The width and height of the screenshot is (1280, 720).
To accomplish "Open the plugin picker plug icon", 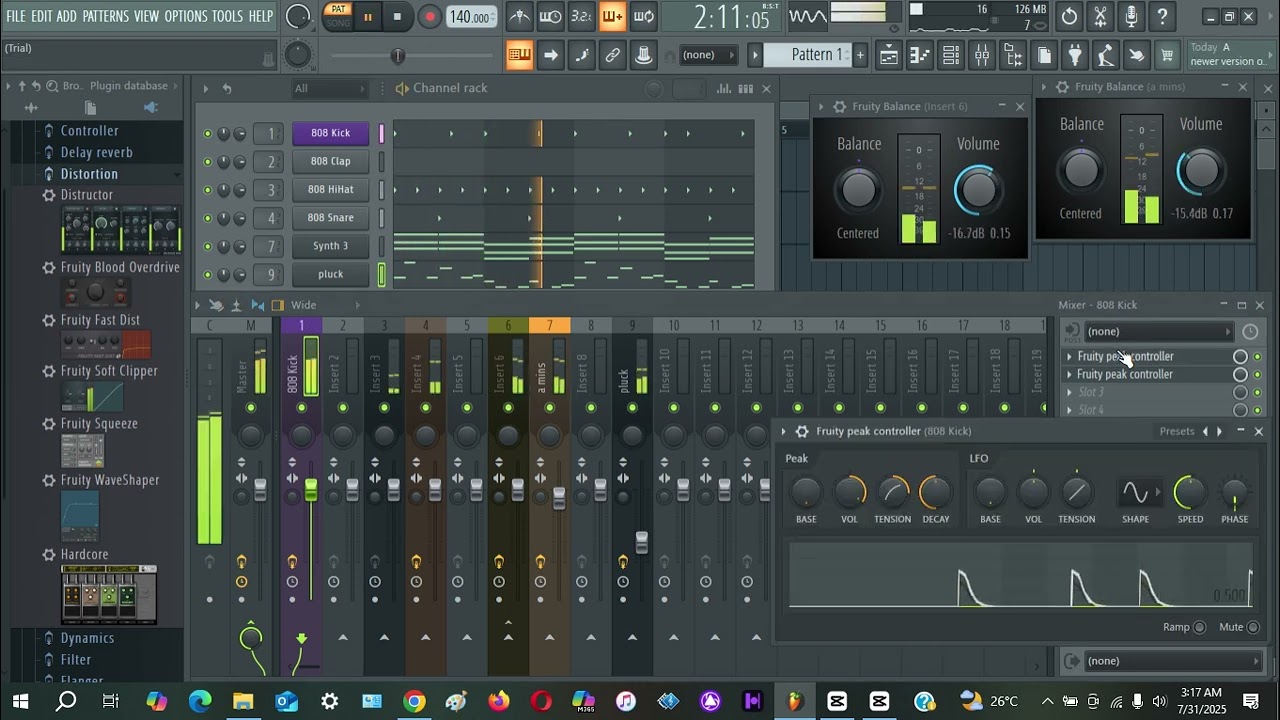I will (x=1075, y=56).
